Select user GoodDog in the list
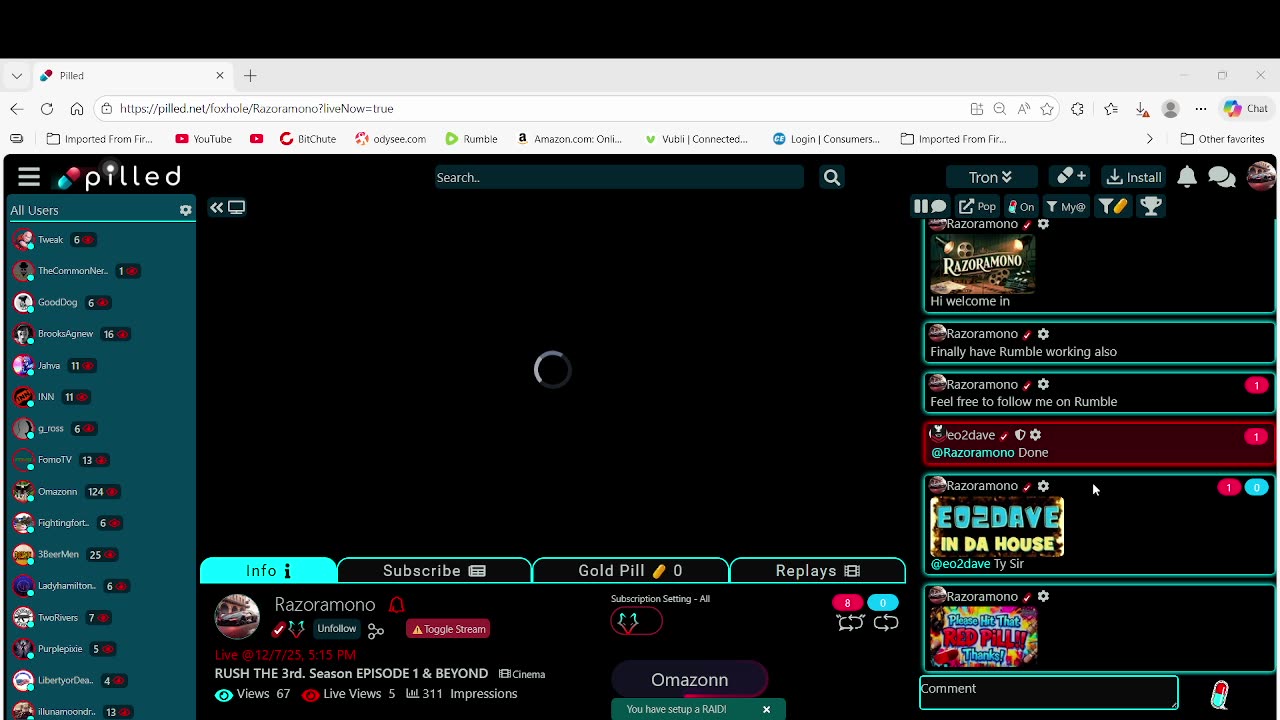1280x720 pixels. [57, 303]
